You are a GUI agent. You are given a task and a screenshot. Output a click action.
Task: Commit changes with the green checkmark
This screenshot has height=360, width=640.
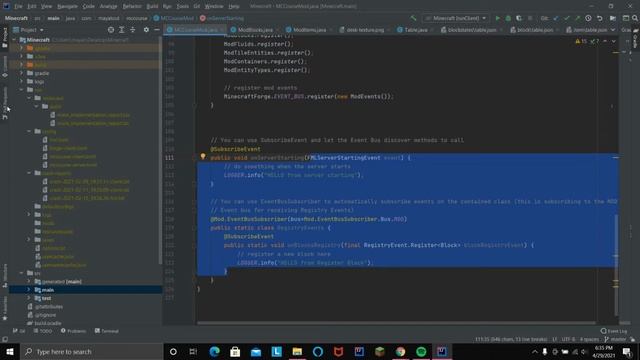pos(567,18)
